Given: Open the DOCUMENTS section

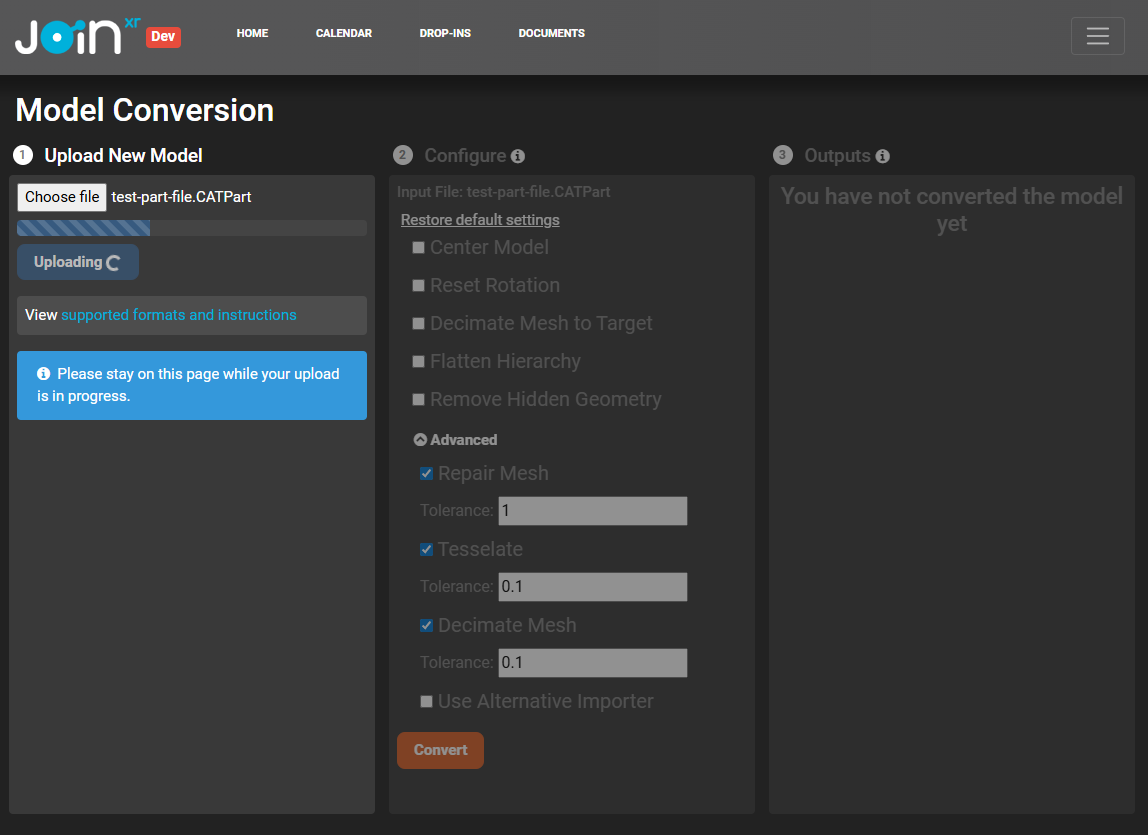Looking at the screenshot, I should [551, 33].
